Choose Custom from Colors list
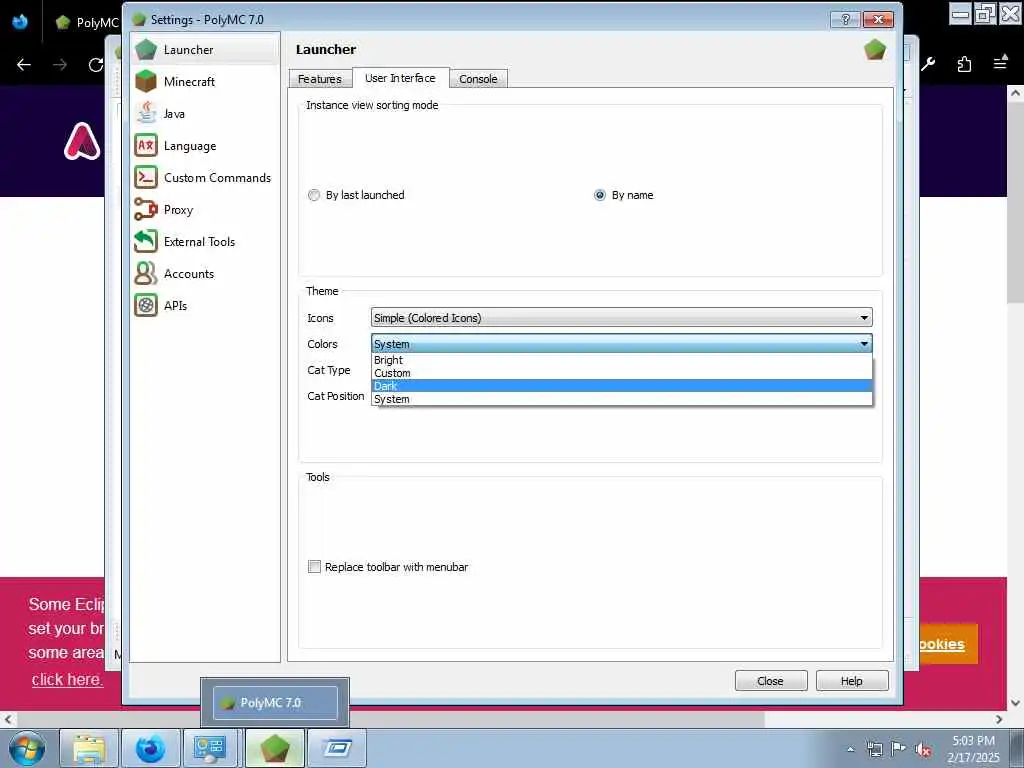Image resolution: width=1024 pixels, height=768 pixels. coord(621,374)
